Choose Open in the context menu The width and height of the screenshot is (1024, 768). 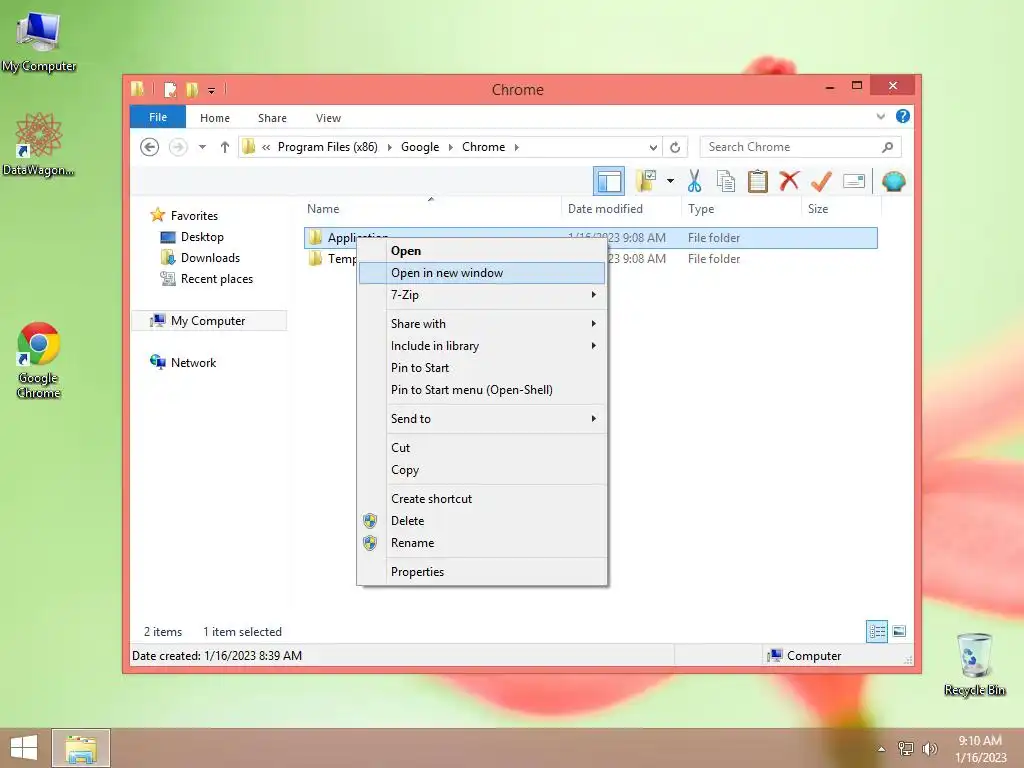click(x=483, y=251)
